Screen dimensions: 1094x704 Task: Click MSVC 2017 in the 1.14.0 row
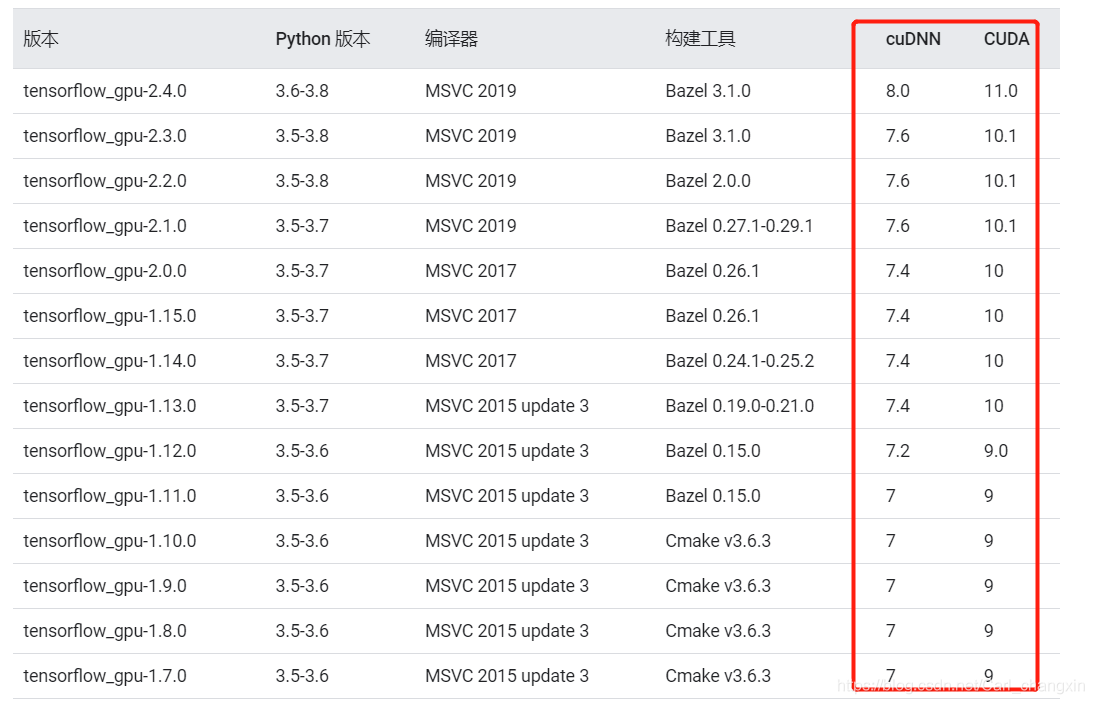(471, 361)
